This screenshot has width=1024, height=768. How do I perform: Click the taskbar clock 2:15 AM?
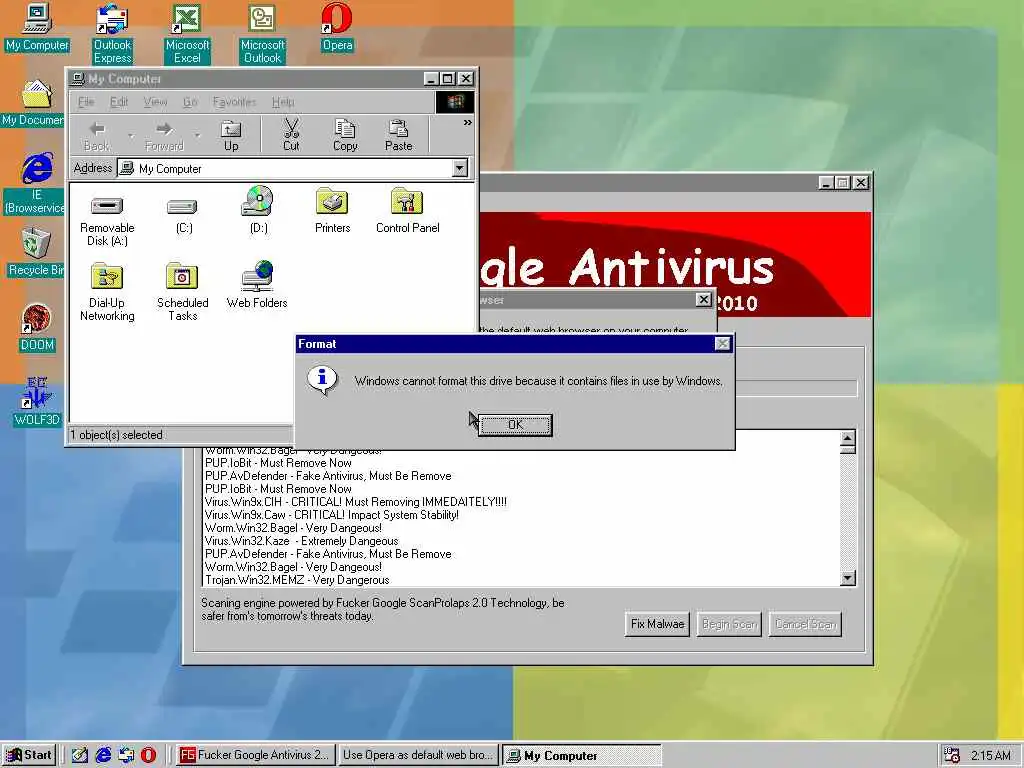pos(991,755)
